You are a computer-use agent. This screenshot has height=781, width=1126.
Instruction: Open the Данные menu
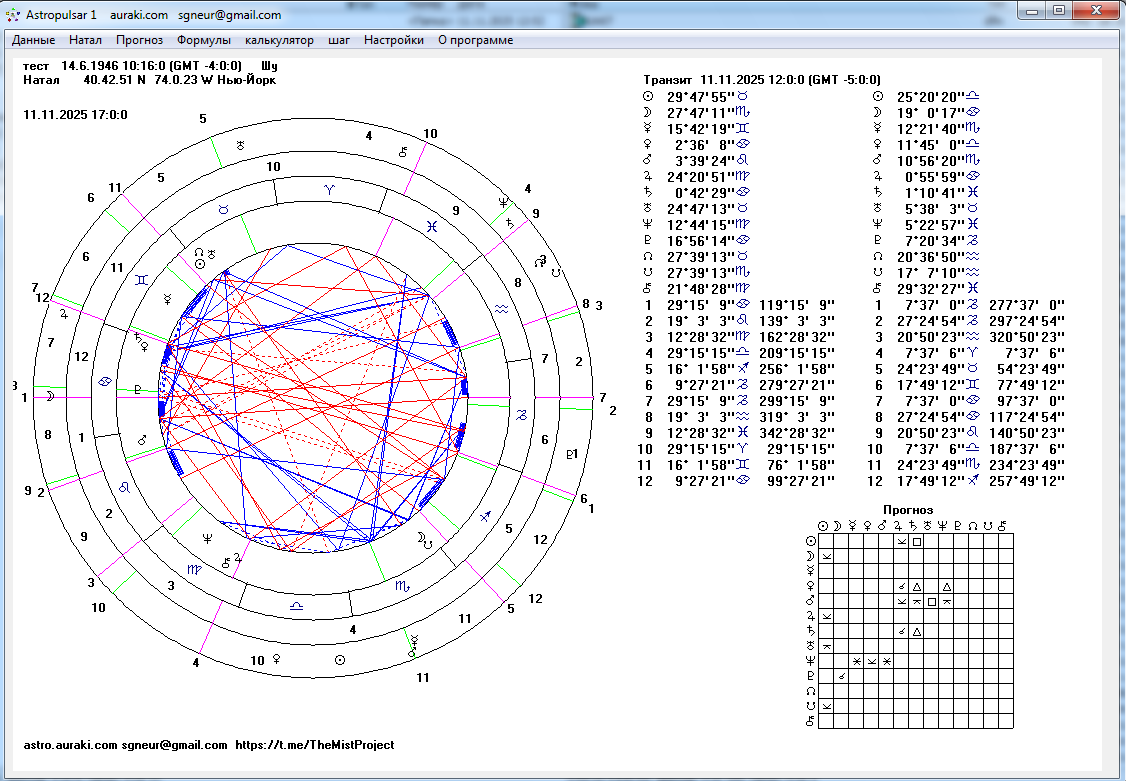tap(33, 40)
